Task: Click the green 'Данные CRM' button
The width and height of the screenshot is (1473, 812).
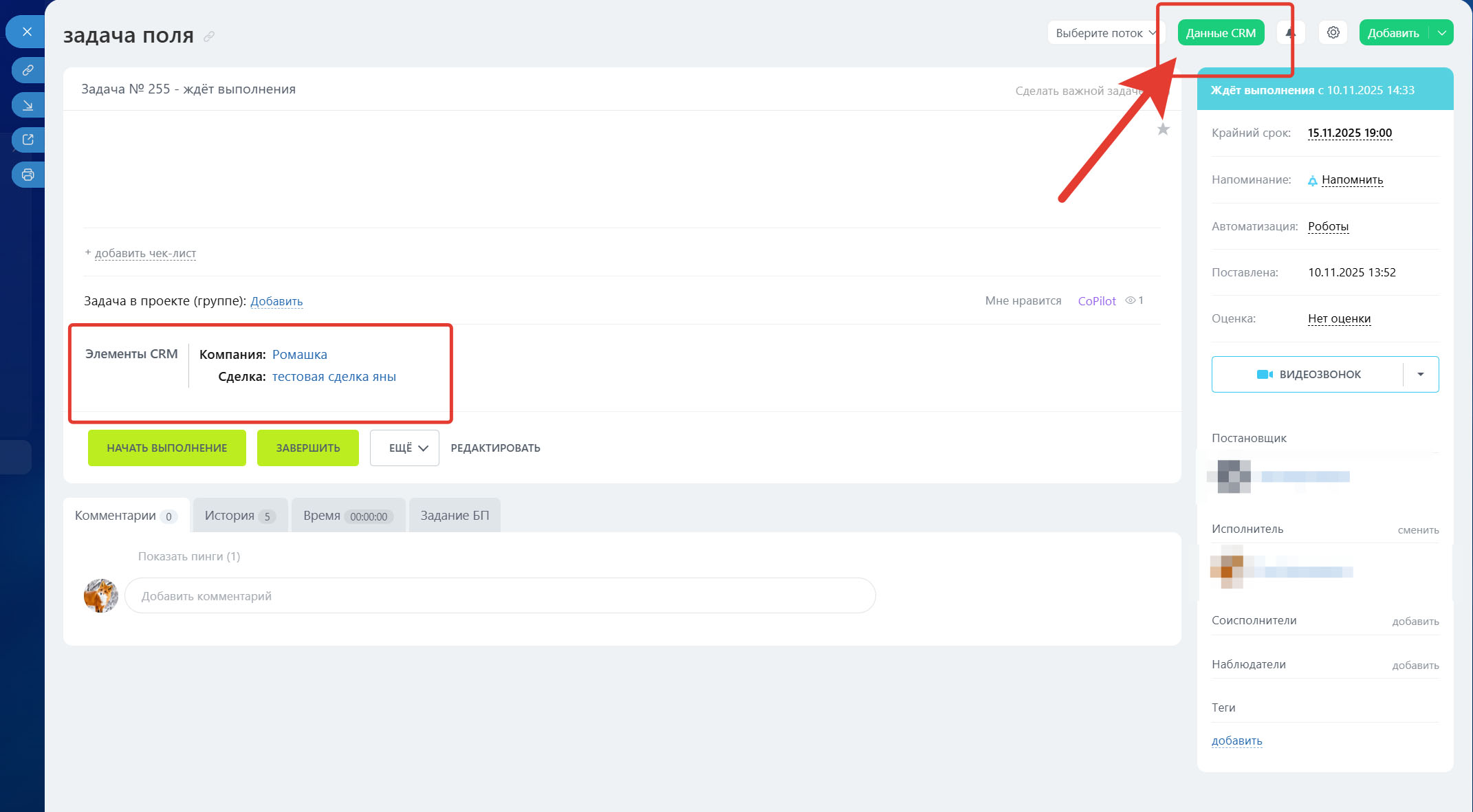Action: point(1220,33)
